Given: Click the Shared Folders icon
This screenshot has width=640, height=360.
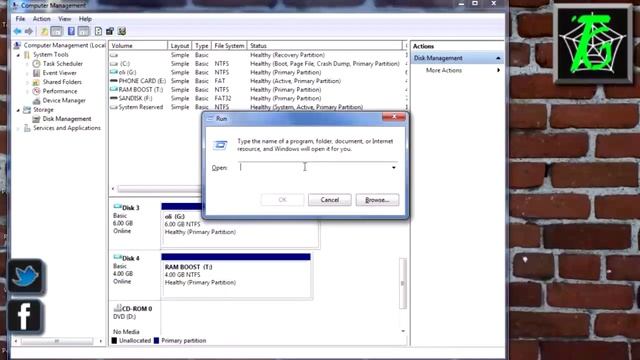Looking at the screenshot, I should point(36,82).
